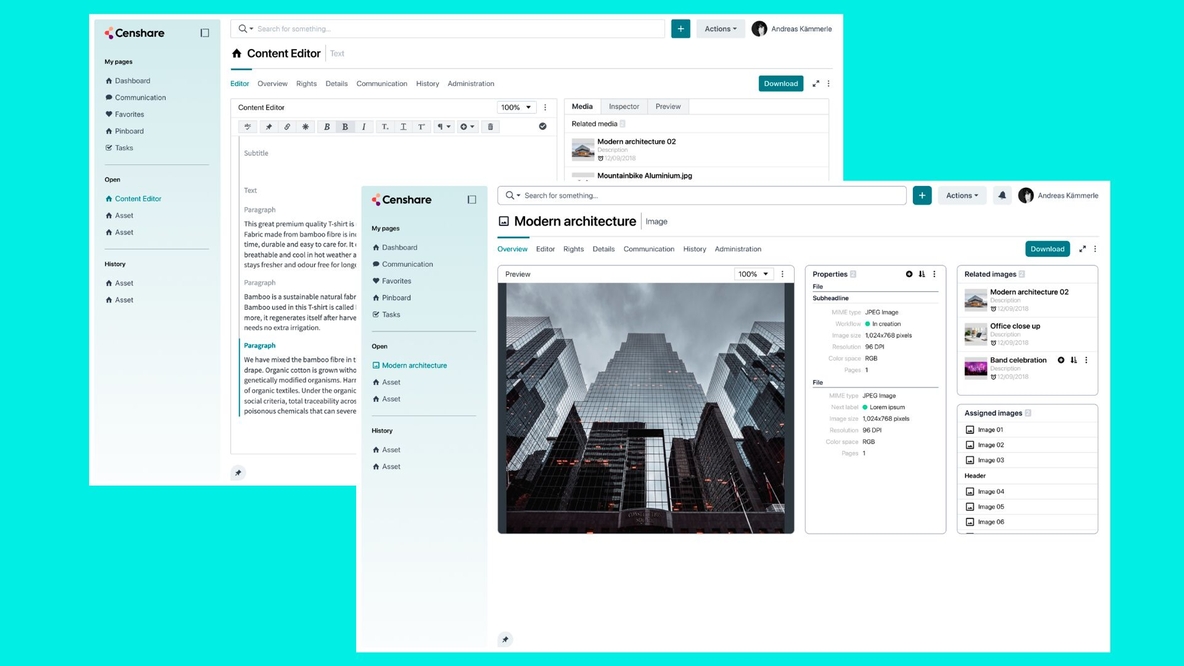Expand the paragraph style dropdown in the editor toolbar
This screenshot has width=1184, height=666.
(x=444, y=127)
